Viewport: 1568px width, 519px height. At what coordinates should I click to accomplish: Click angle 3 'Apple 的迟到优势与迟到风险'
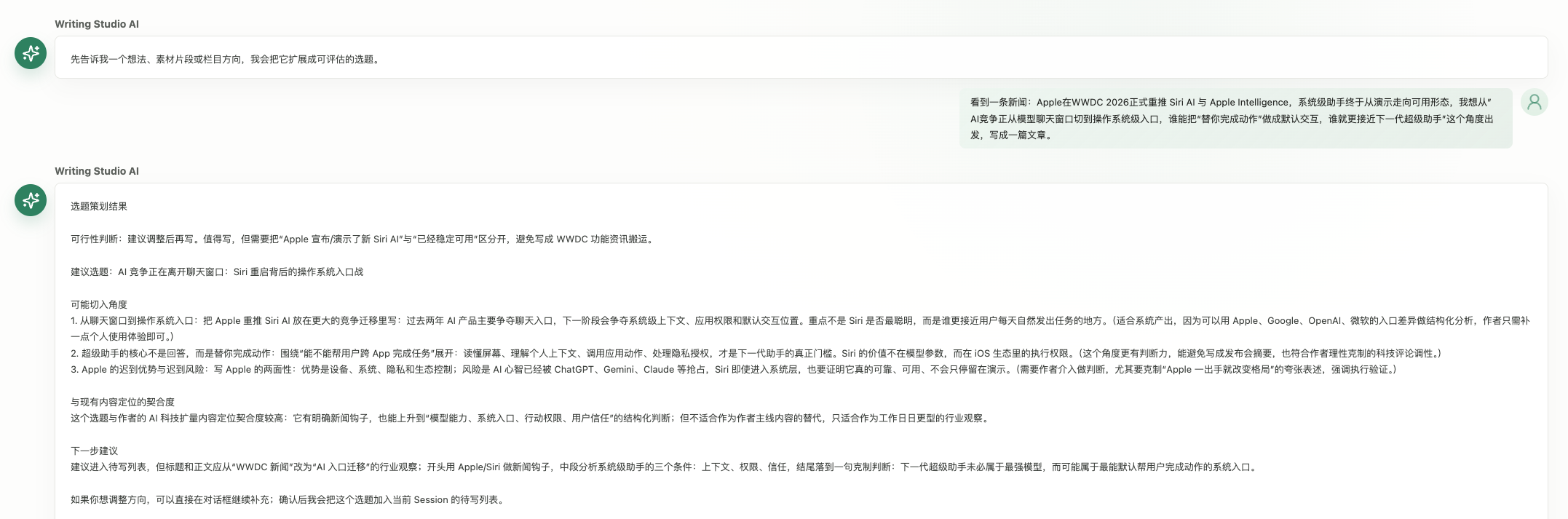(x=734, y=370)
